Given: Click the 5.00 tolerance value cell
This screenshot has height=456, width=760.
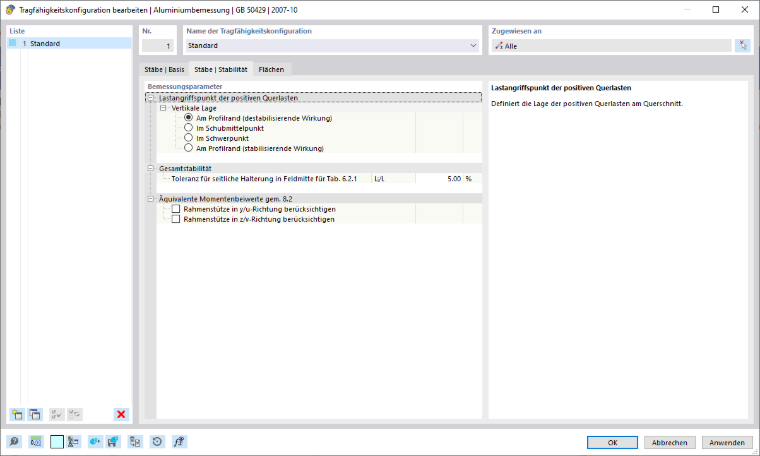Looking at the screenshot, I should click(439, 178).
